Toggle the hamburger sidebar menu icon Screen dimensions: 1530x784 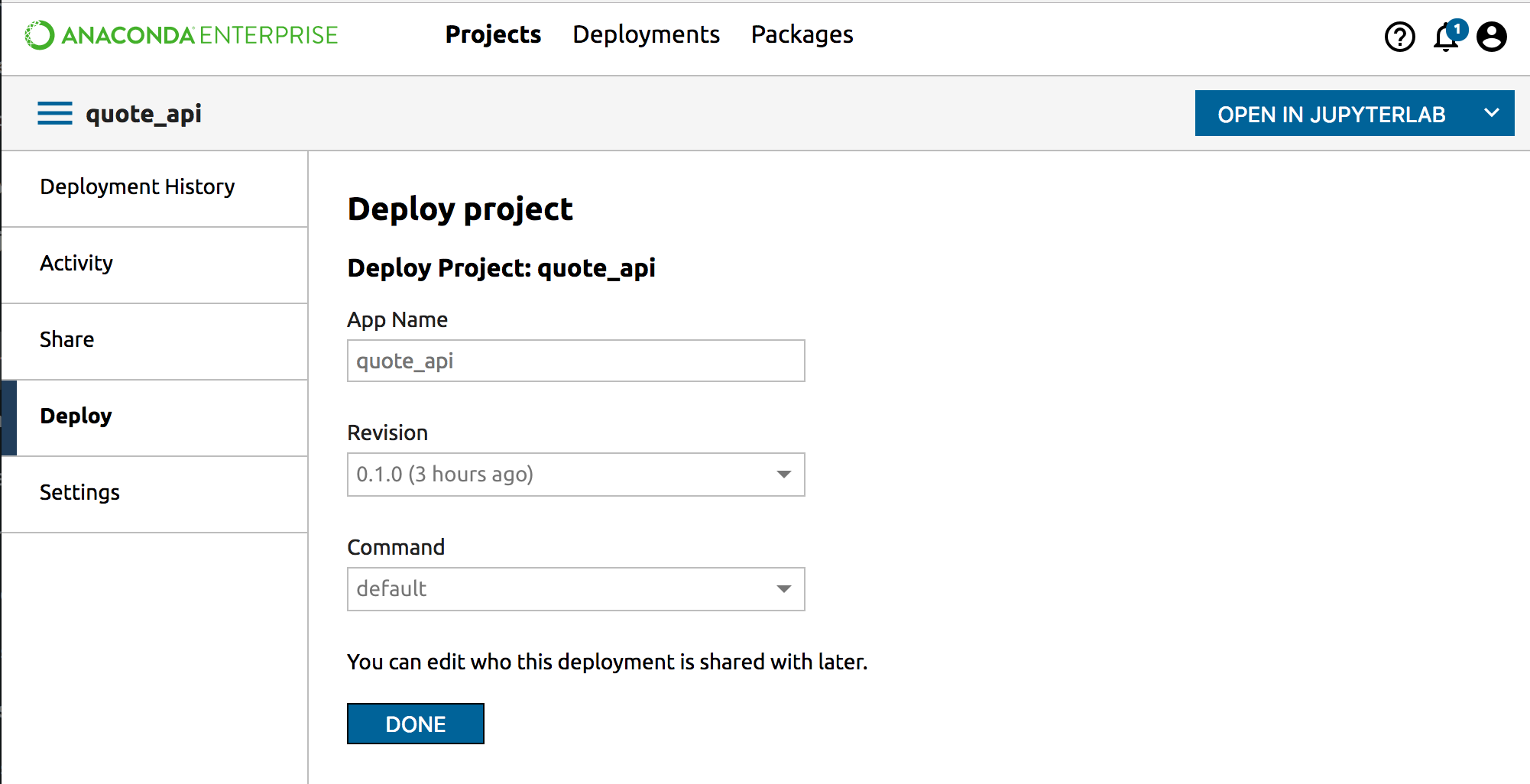pyautogui.click(x=55, y=113)
